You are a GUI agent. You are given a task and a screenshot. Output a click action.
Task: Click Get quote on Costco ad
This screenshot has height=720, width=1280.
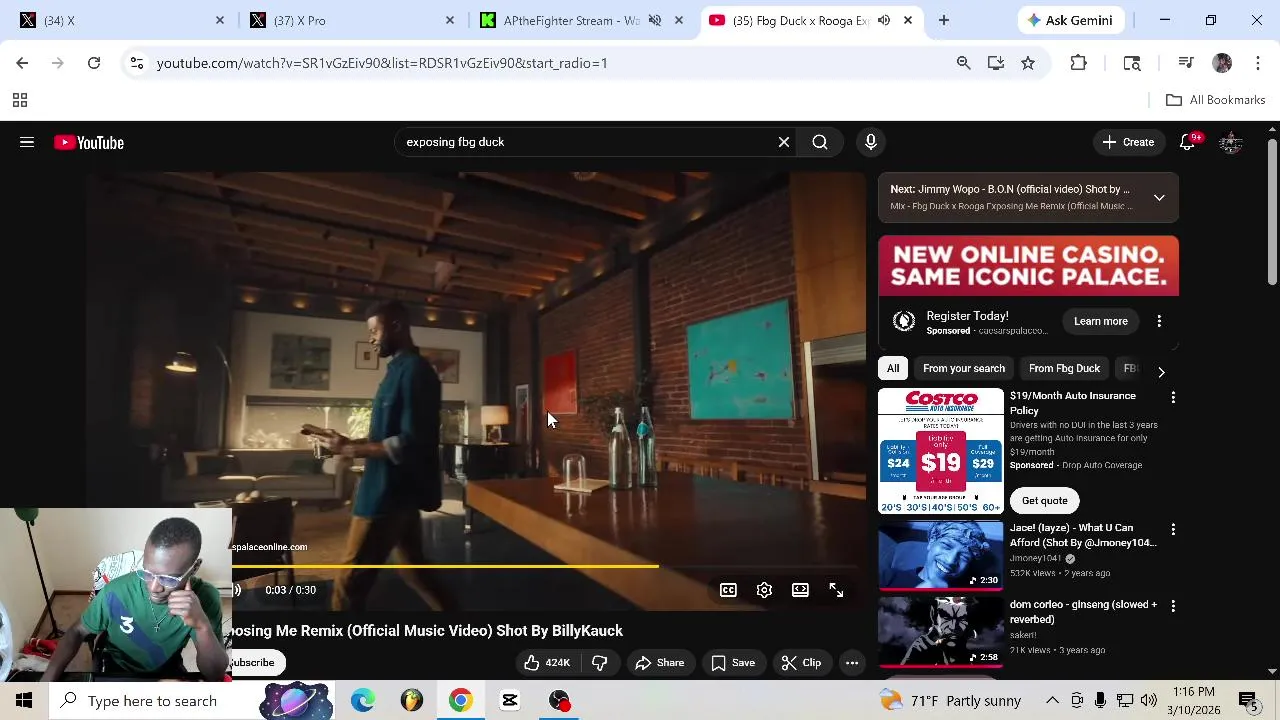[1045, 501]
